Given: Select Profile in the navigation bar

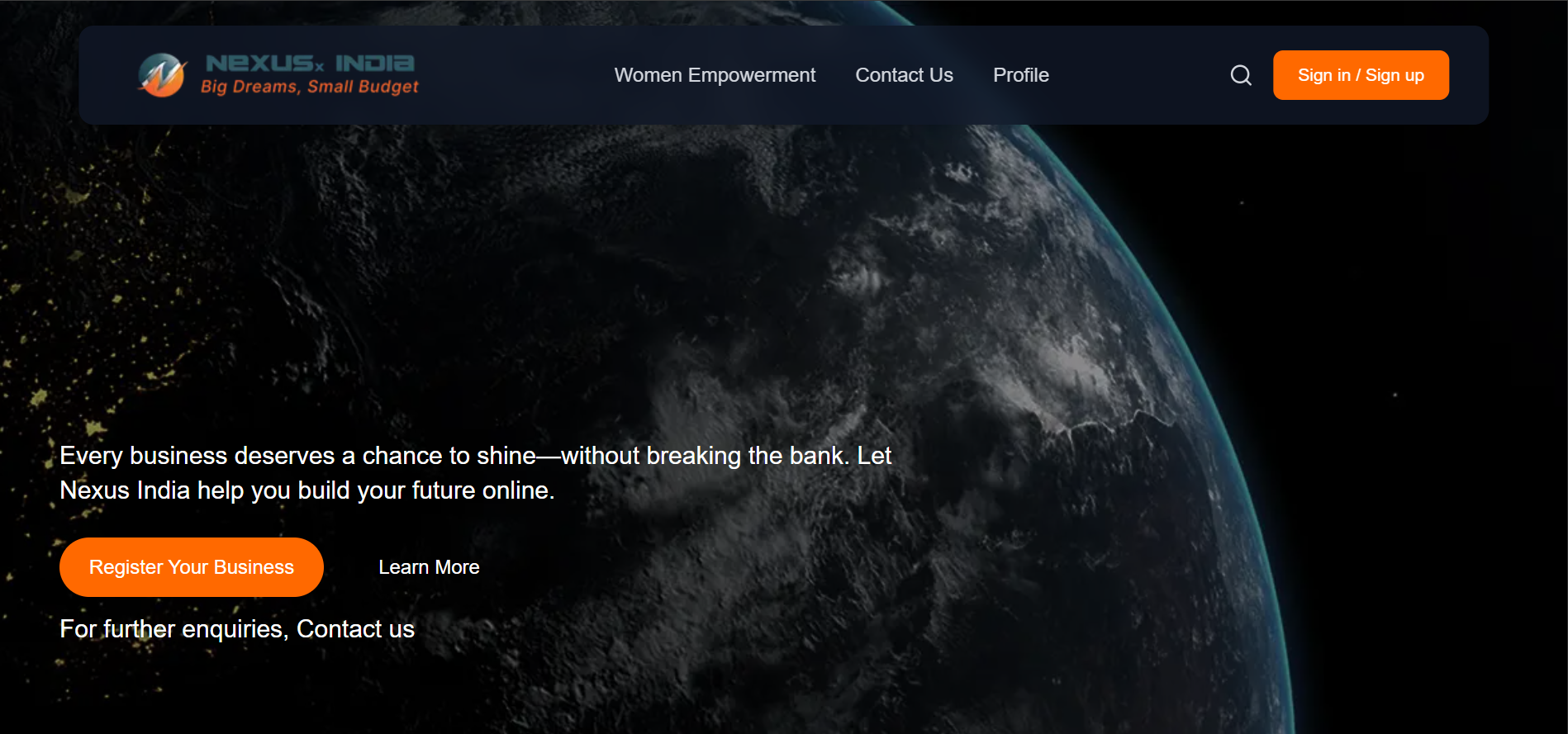Looking at the screenshot, I should click(1020, 75).
